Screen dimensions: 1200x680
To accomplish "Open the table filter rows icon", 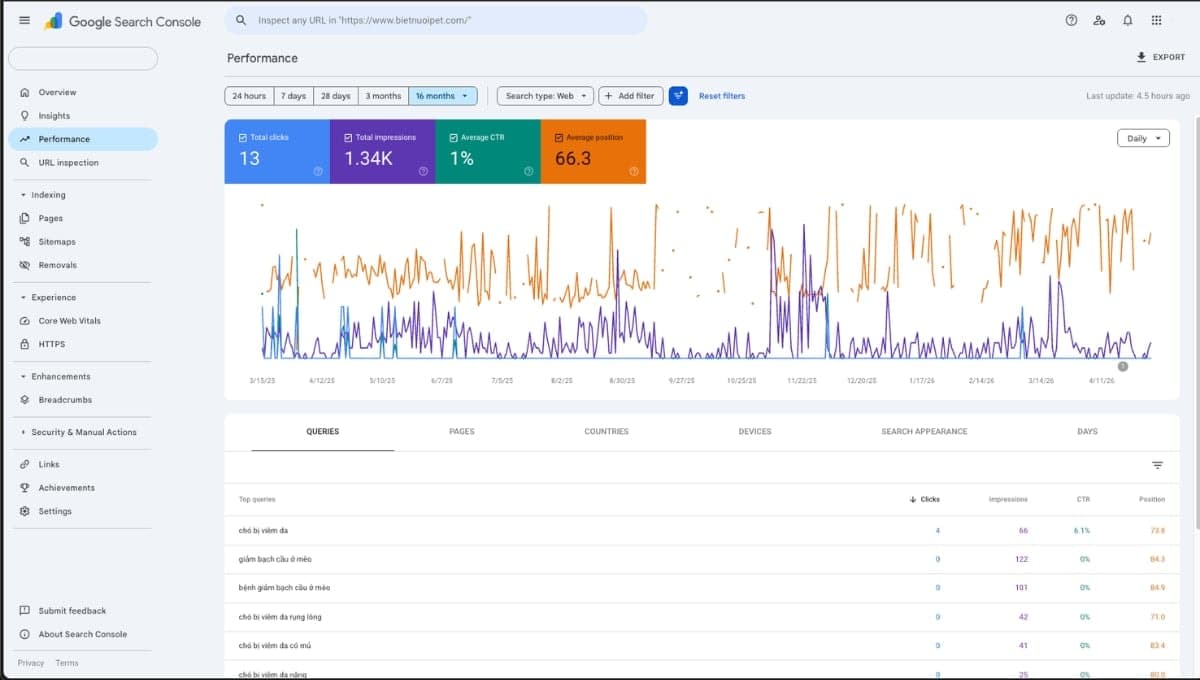I will click(1157, 465).
